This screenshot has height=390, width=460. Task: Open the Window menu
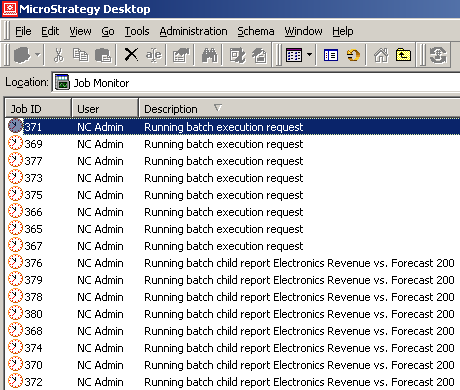(303, 31)
